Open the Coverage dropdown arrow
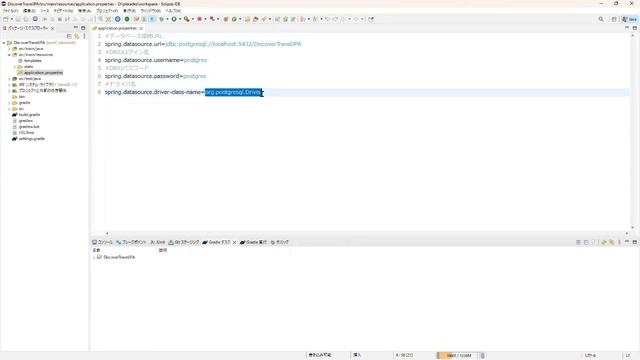The height and width of the screenshot is (360, 640). point(193,19)
